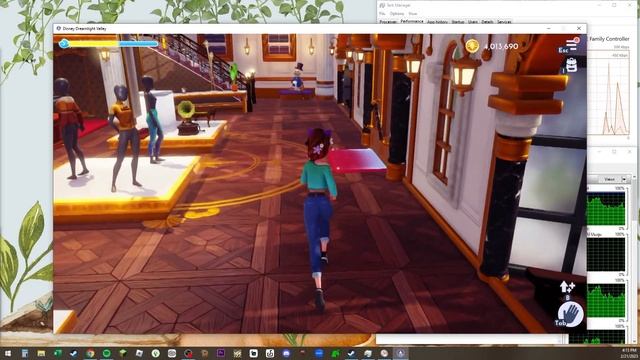Image resolution: width=640 pixels, height=360 pixels.
Task: Click the Family Controller heading text
Action: pos(609,39)
